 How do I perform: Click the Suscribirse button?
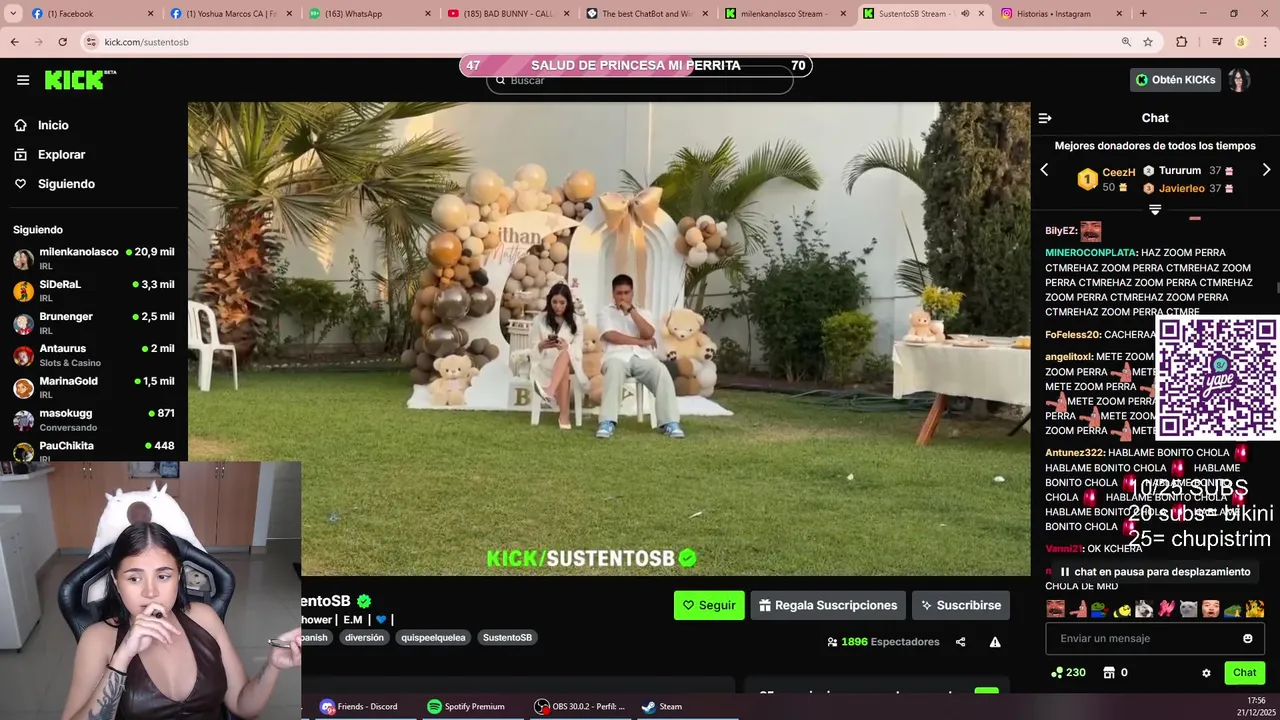[961, 605]
